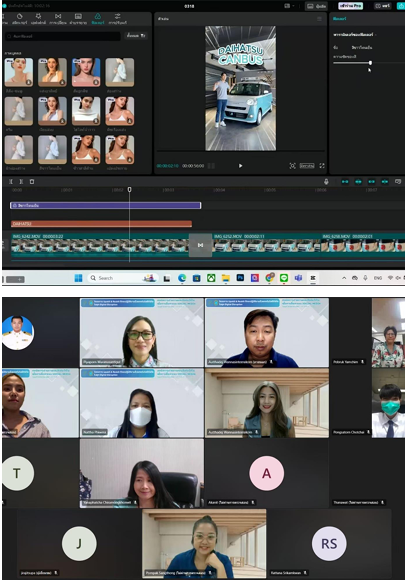Image resolution: width=405 pixels, height=586 pixels.
Task: Open the LINE app from the taskbar
Action: pos(284,278)
